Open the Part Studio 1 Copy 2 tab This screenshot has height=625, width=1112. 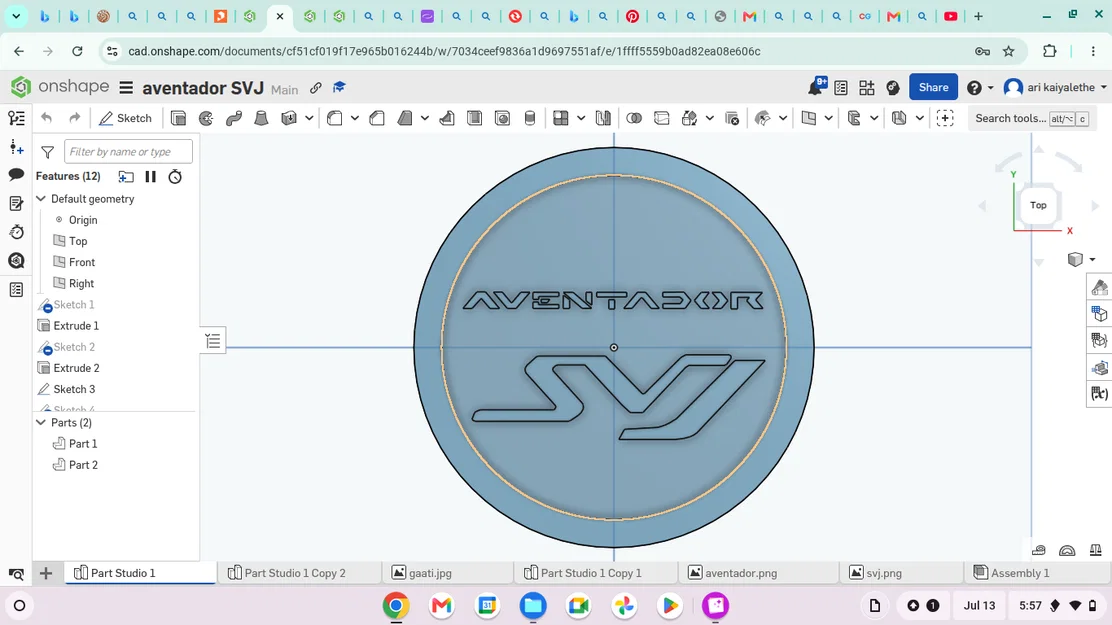tap(287, 573)
